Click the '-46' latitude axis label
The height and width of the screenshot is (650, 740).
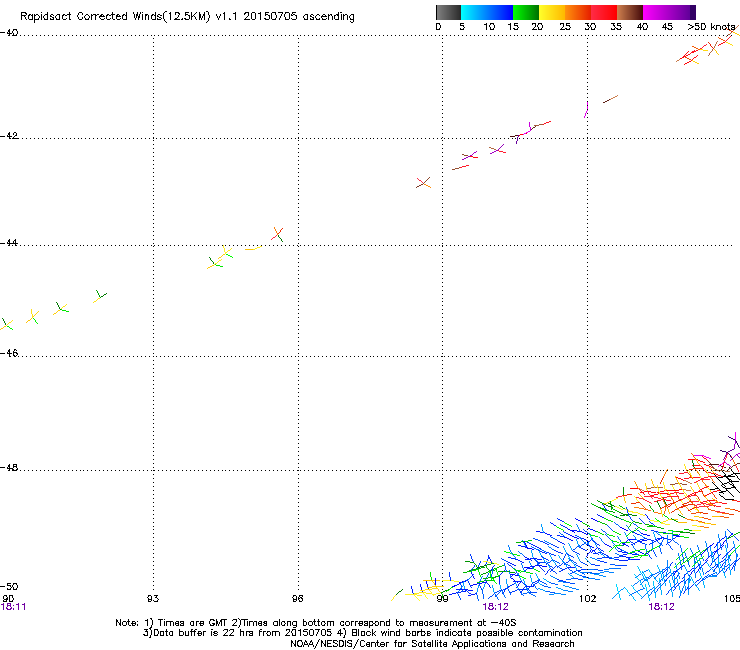pos(9,353)
